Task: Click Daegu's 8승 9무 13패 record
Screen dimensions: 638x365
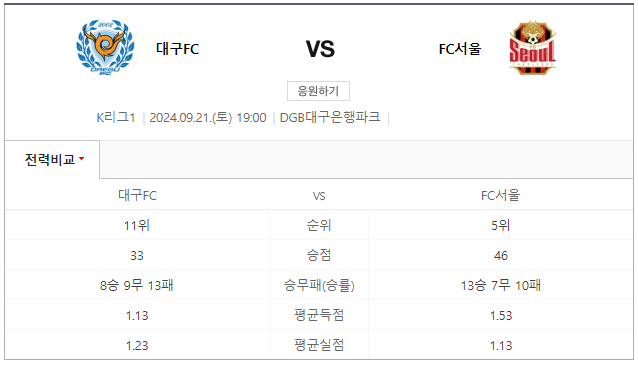Action: coord(137,285)
